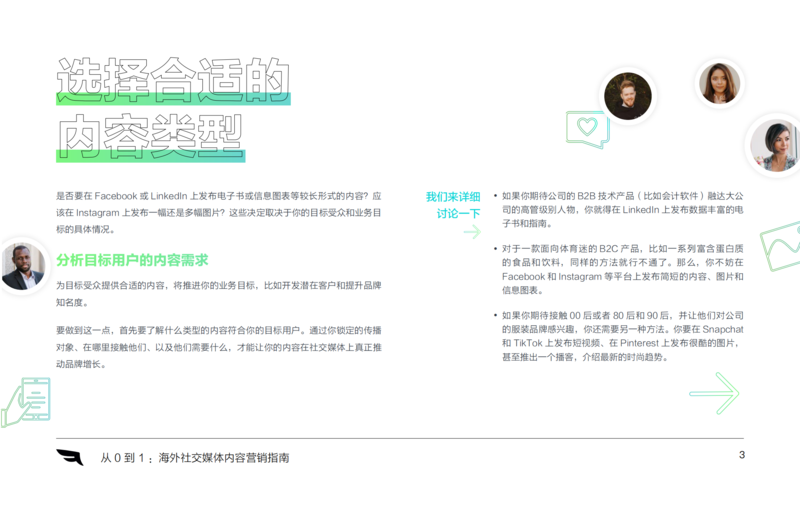This screenshot has width=800, height=505.
Task: Click the wing logo in the footer
Action: [x=70, y=457]
